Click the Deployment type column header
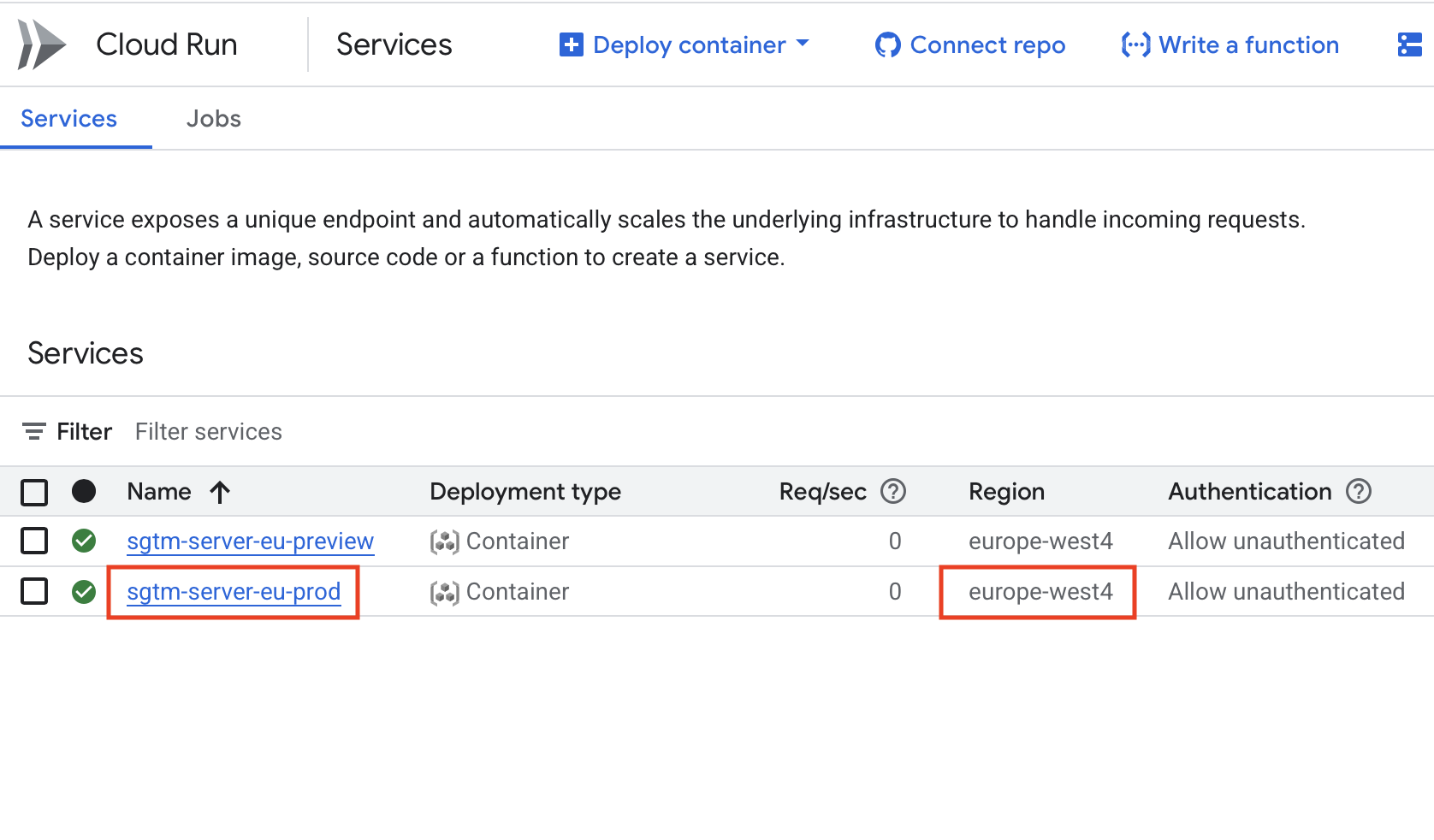Screen dimensions: 1434x840 coord(525,492)
